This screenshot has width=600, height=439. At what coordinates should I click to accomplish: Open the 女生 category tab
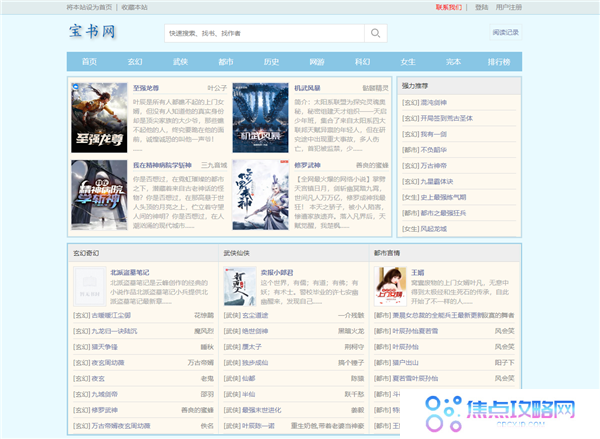point(407,62)
